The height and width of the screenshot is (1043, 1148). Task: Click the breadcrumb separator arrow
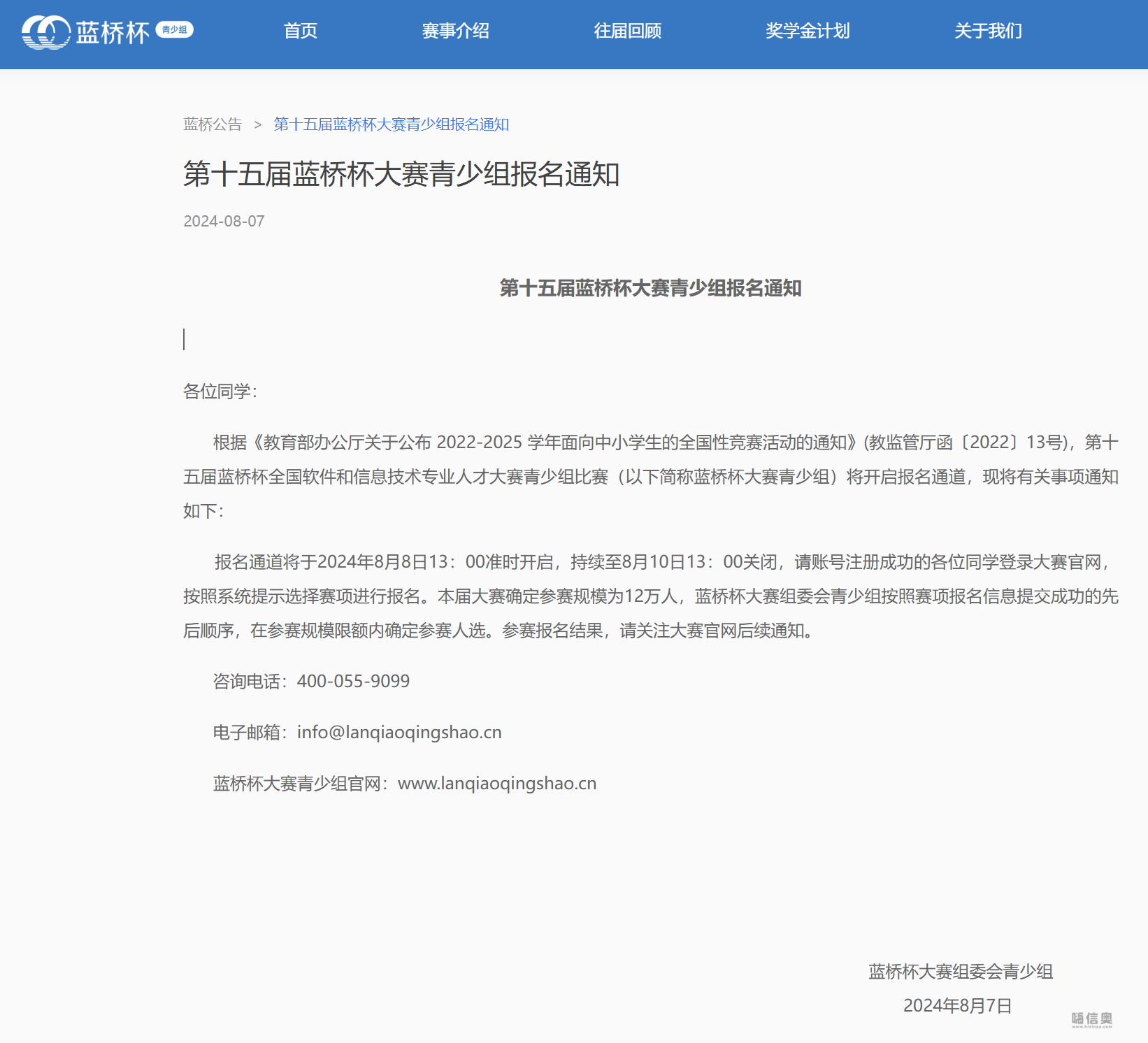257,124
